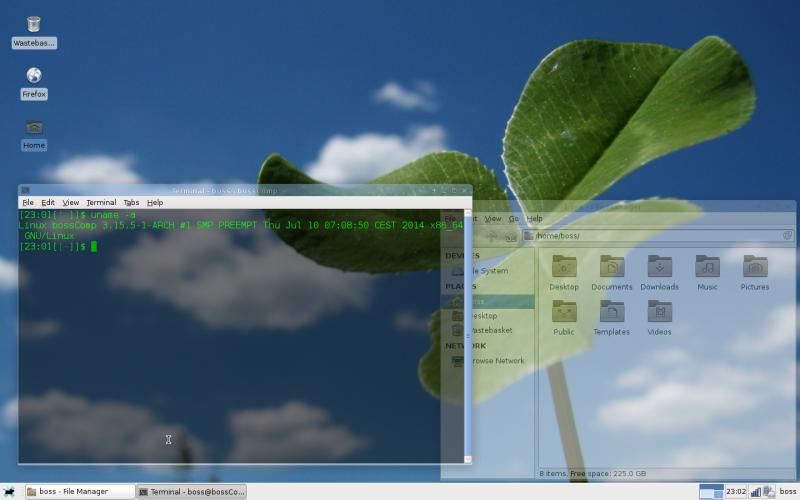The image size is (800, 500).
Task: Open the applications menu icon on the taskbar
Action: pyautogui.click(x=9, y=492)
